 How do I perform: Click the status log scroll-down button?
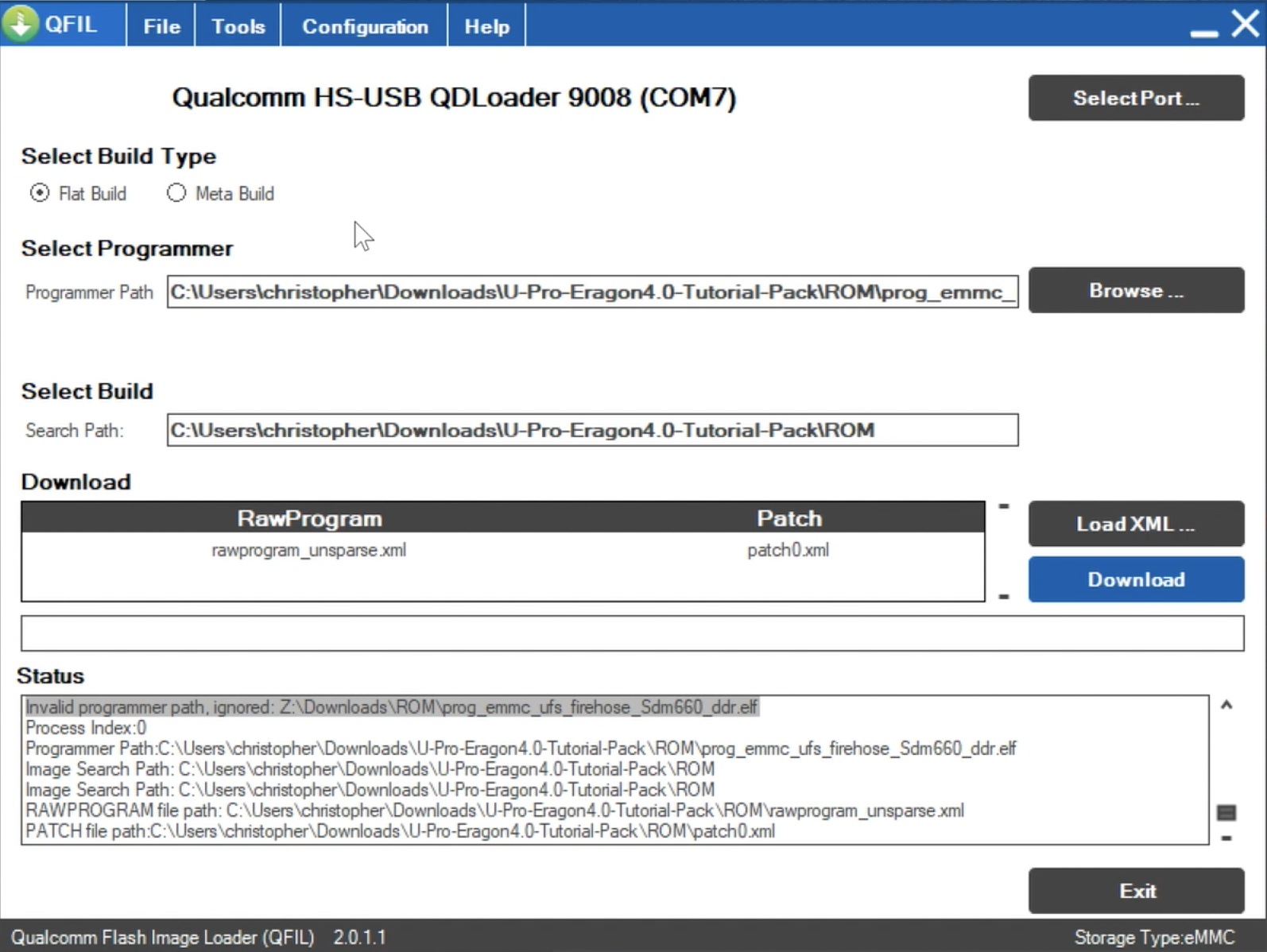[1226, 838]
